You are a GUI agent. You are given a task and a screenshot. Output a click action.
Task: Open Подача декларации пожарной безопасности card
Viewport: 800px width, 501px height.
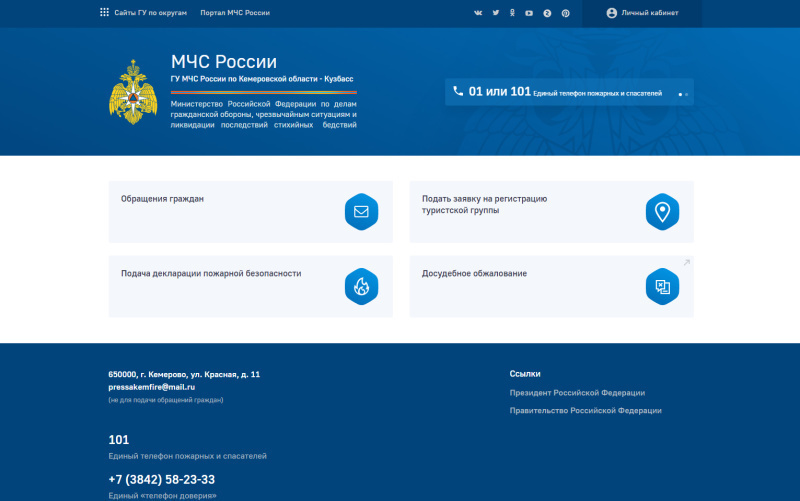click(x=251, y=286)
